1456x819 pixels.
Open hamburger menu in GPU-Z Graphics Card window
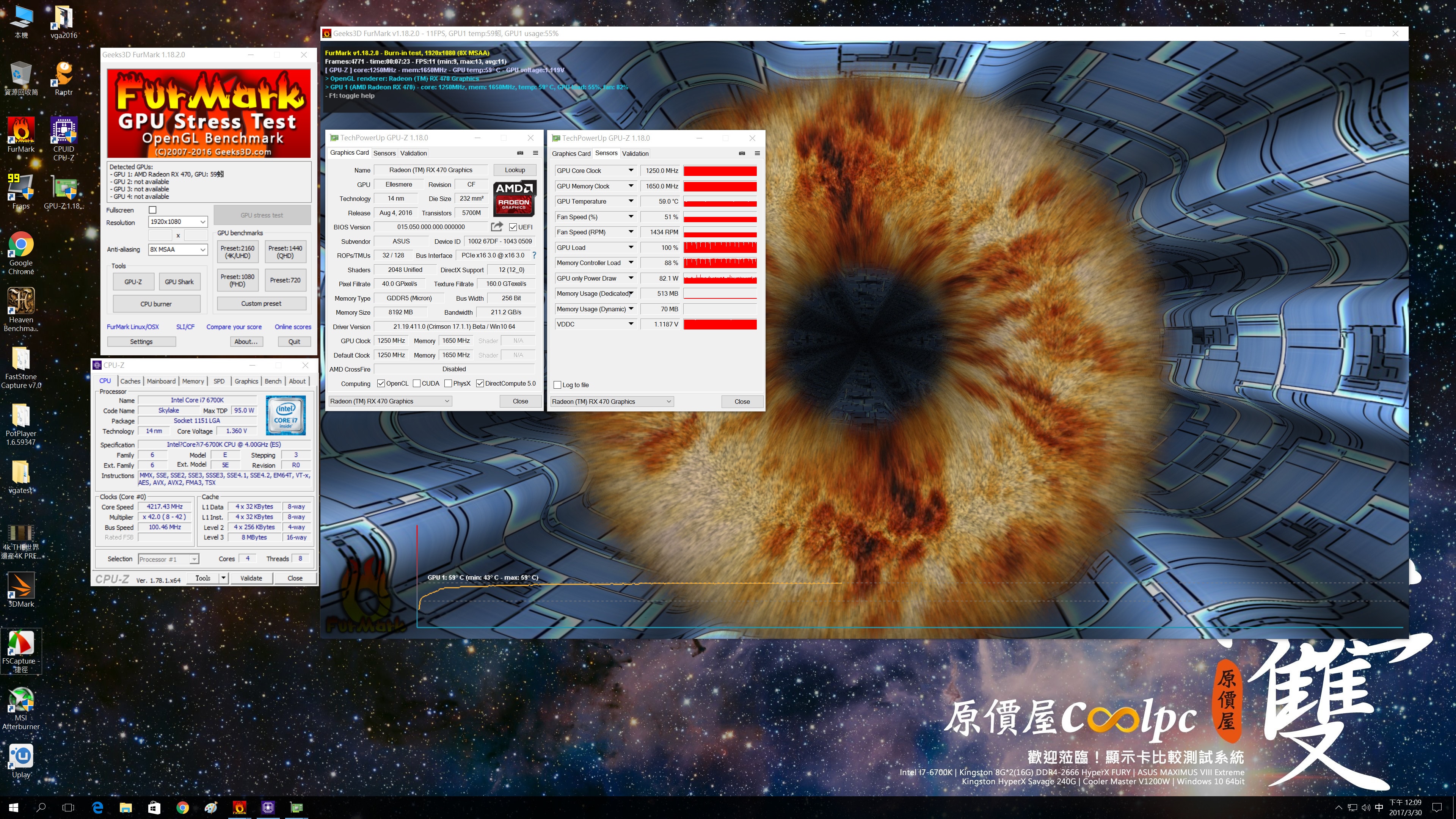535,152
